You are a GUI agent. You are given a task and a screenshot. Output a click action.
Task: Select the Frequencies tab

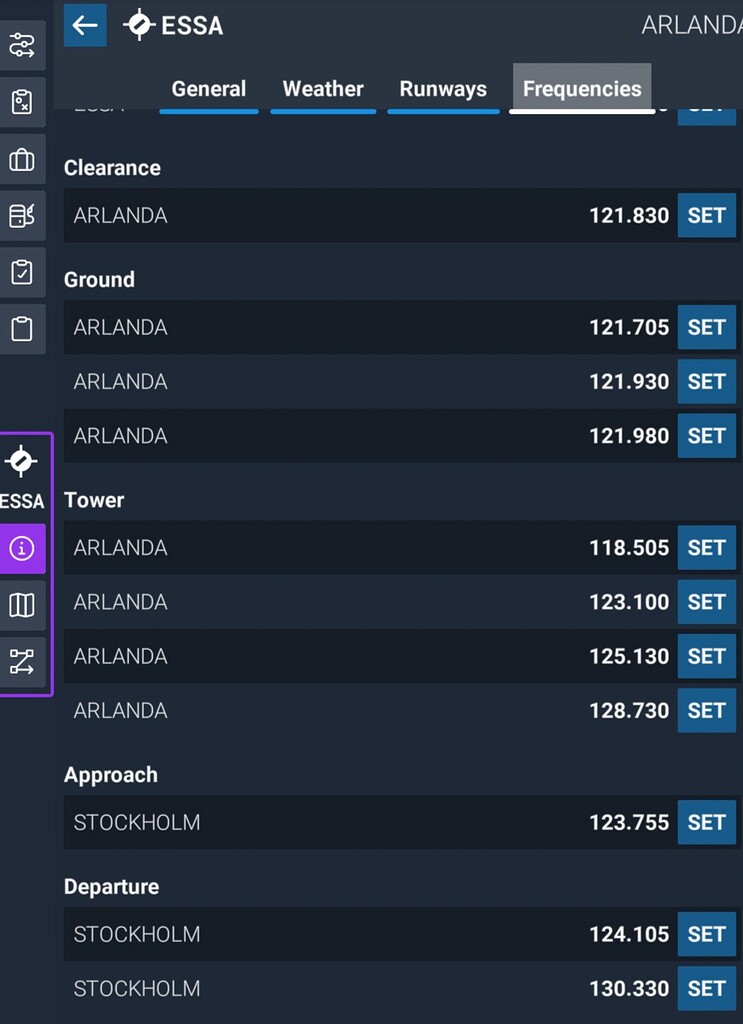pos(582,89)
